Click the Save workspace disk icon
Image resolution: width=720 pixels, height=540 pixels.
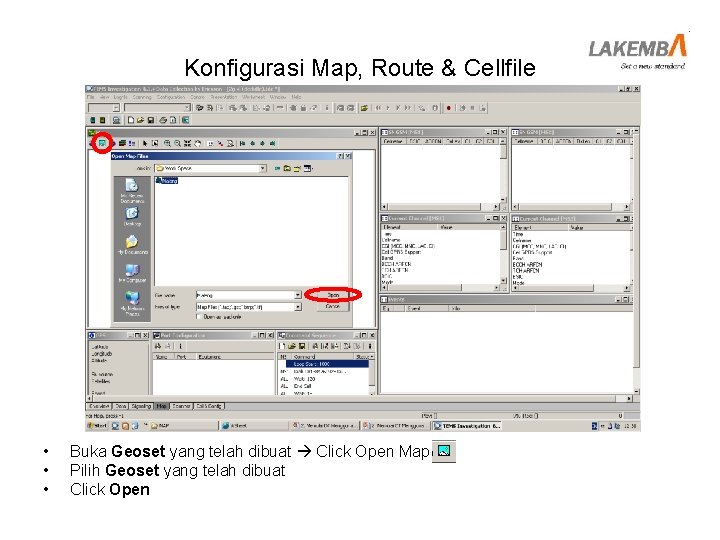151,120
